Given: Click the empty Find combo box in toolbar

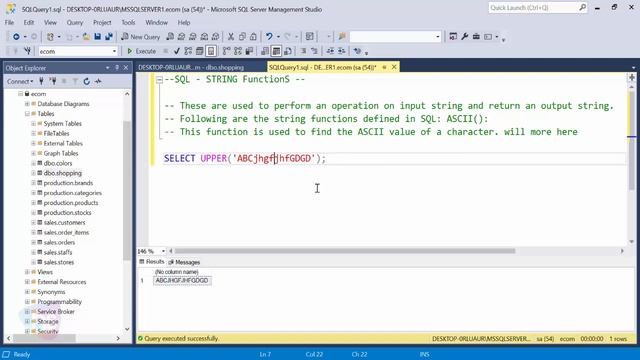Looking at the screenshot, I should pos(395,37).
